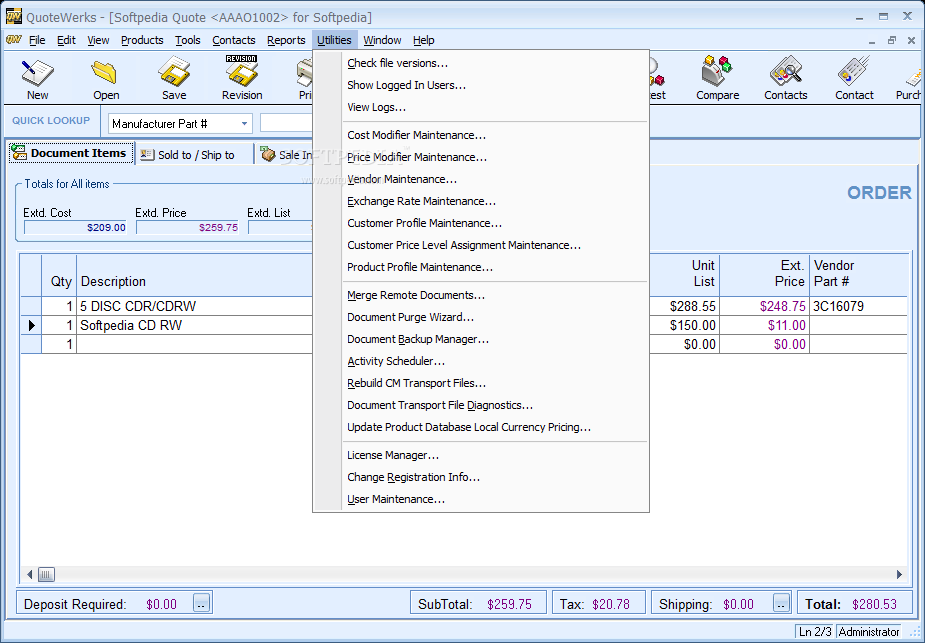Click the Sale Info tab box icon

tap(268, 154)
